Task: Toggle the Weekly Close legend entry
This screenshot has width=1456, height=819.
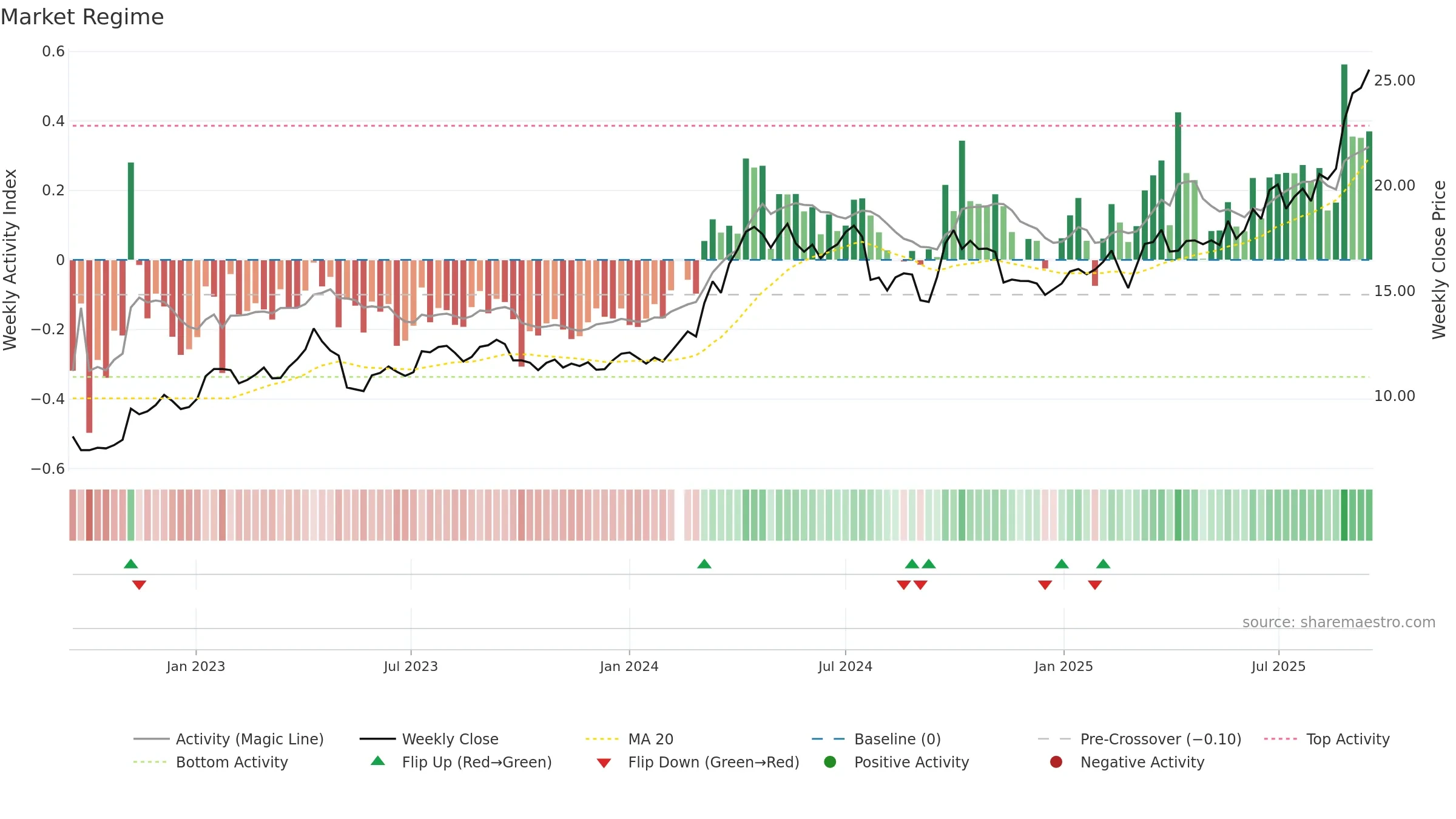Action: point(429,739)
